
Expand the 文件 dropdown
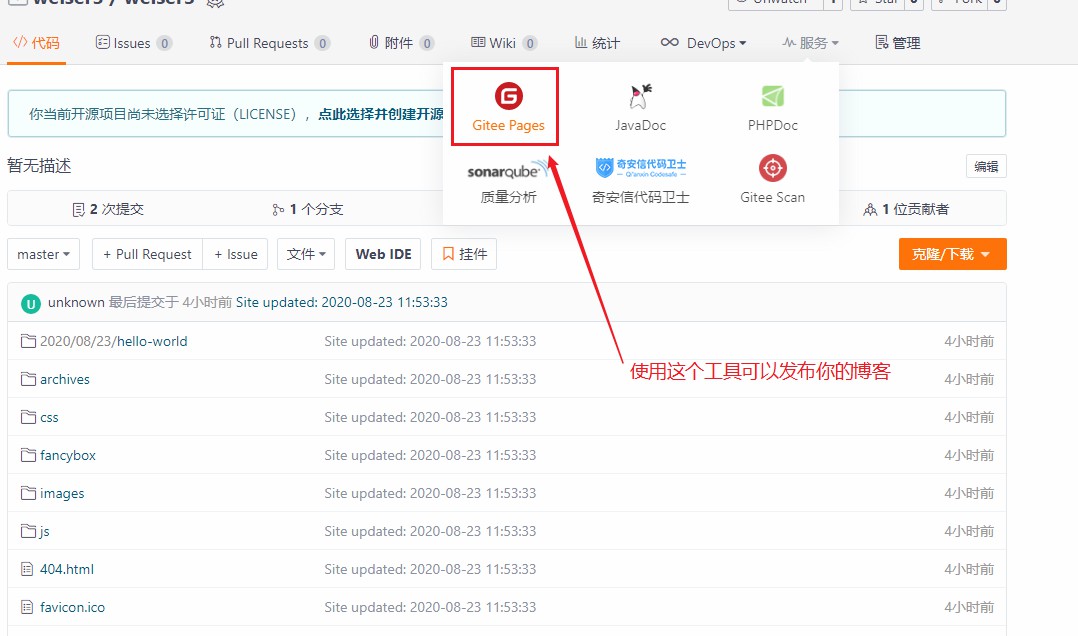click(306, 254)
